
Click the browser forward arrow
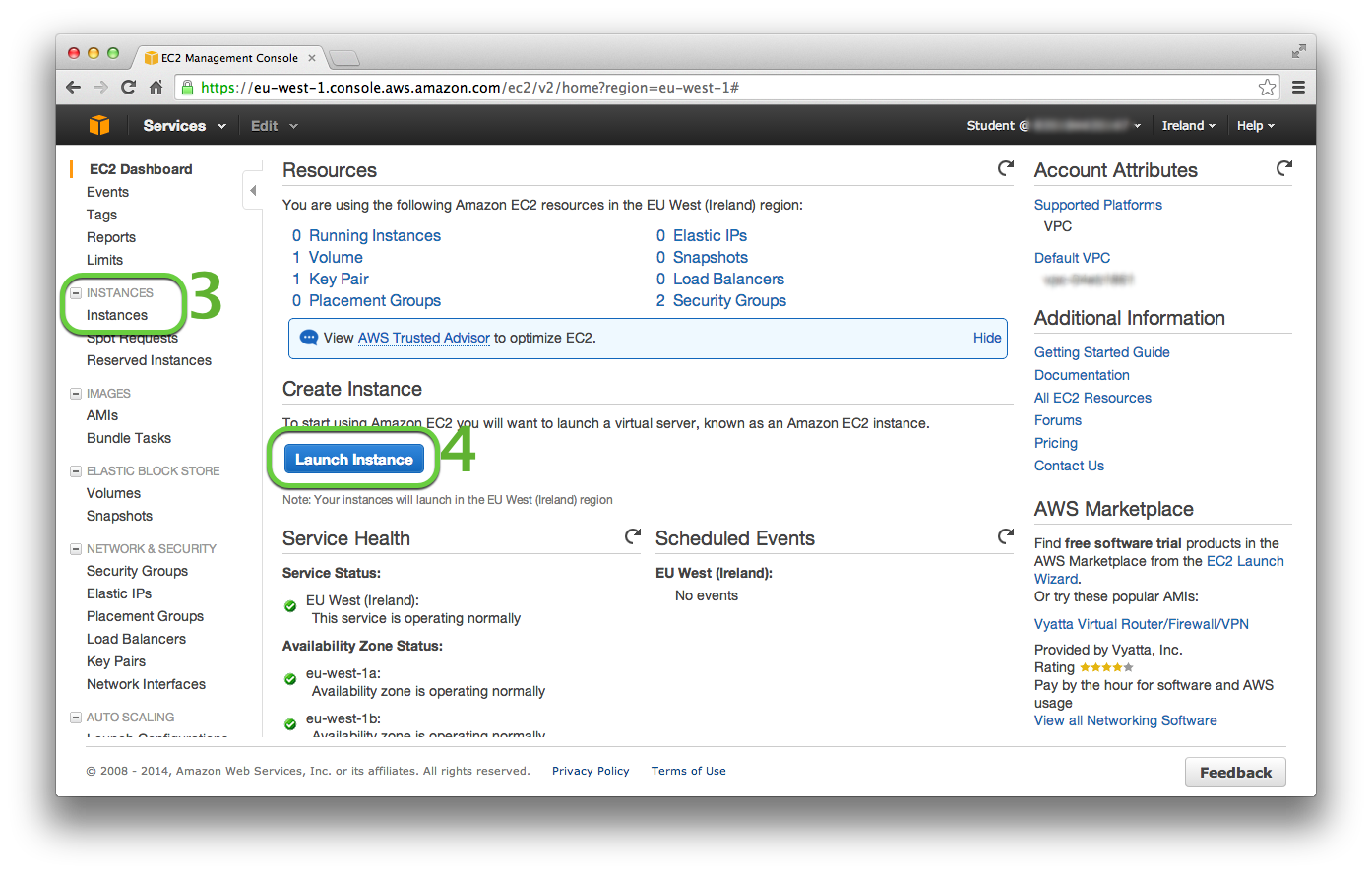[100, 88]
